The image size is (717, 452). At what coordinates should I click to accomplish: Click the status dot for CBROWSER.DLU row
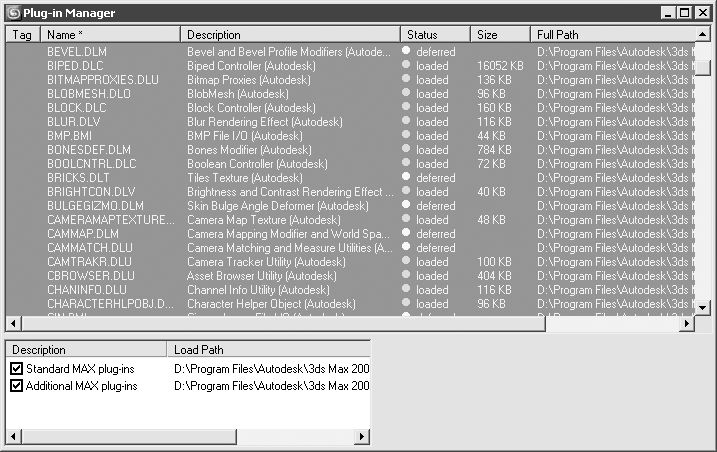(406, 275)
